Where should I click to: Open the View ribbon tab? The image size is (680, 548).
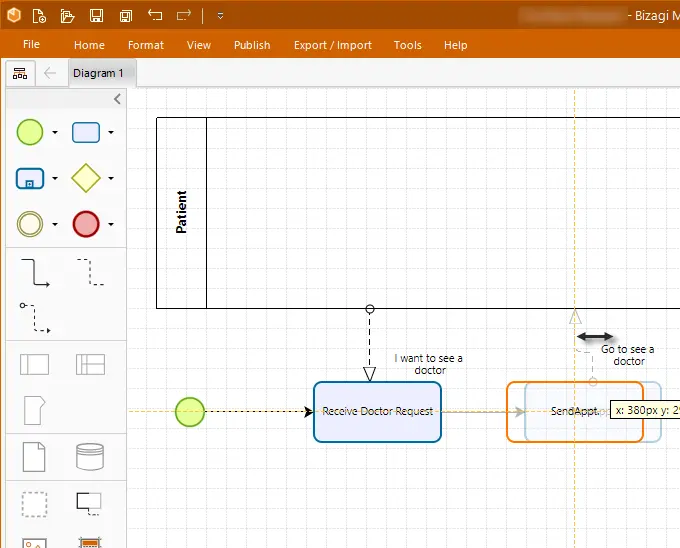click(x=199, y=45)
